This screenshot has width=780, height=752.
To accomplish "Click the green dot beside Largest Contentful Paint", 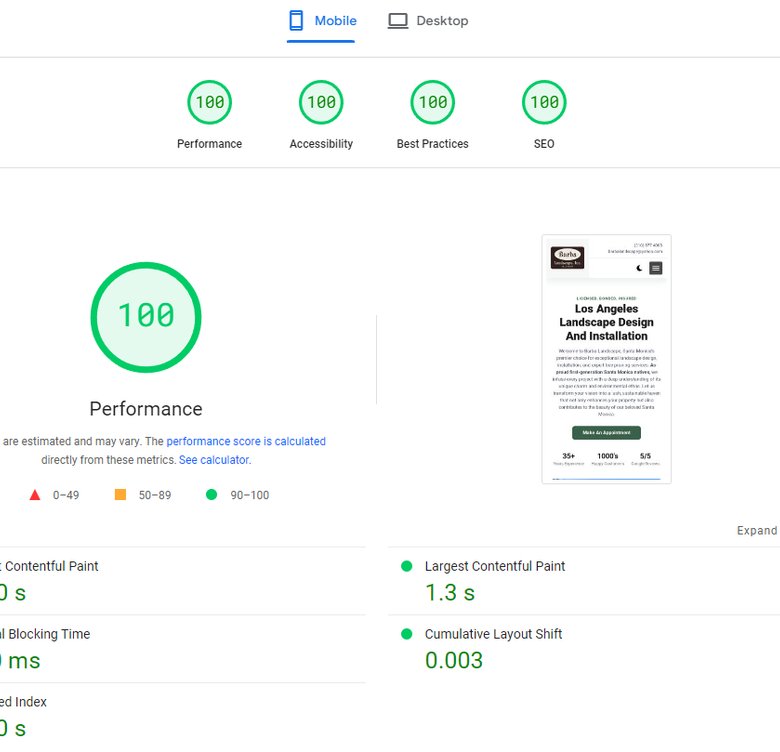I will coord(406,566).
